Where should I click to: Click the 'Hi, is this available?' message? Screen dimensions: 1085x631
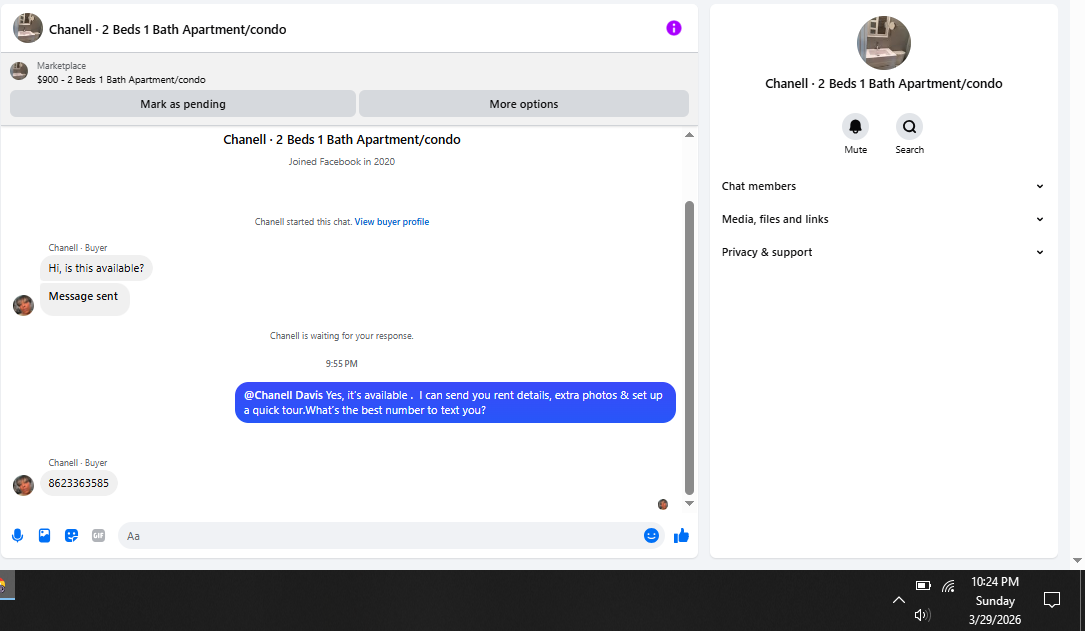click(96, 268)
